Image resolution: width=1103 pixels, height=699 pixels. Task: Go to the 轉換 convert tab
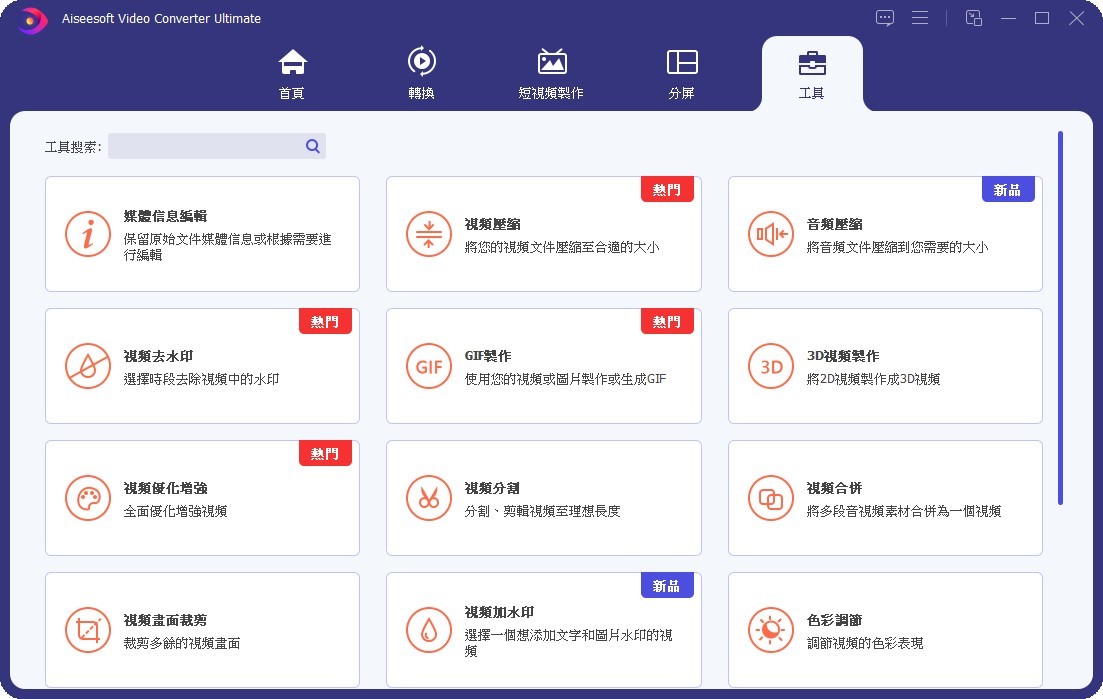(421, 74)
